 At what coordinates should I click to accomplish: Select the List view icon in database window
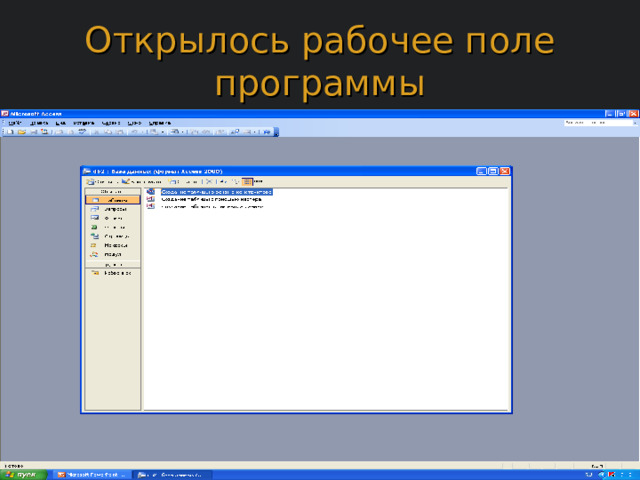click(247, 182)
